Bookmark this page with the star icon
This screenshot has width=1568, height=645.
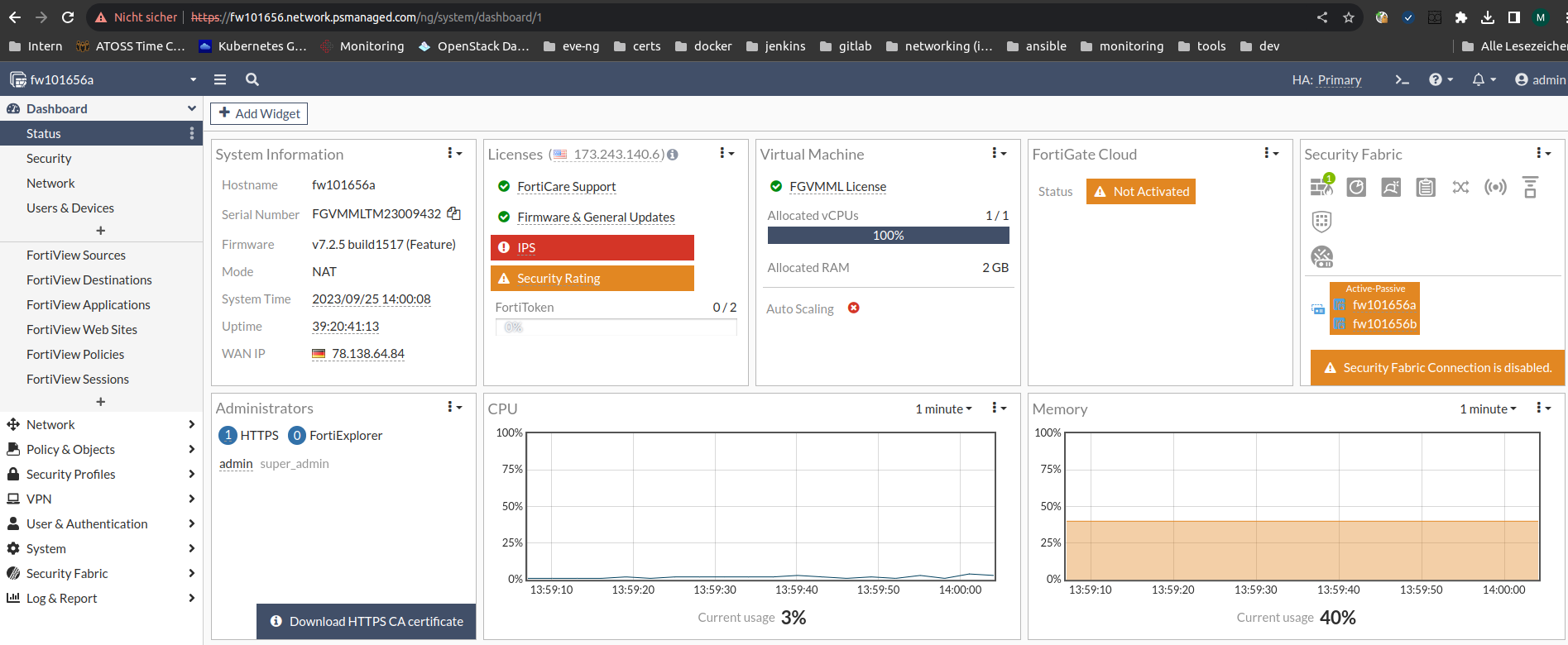(1349, 17)
